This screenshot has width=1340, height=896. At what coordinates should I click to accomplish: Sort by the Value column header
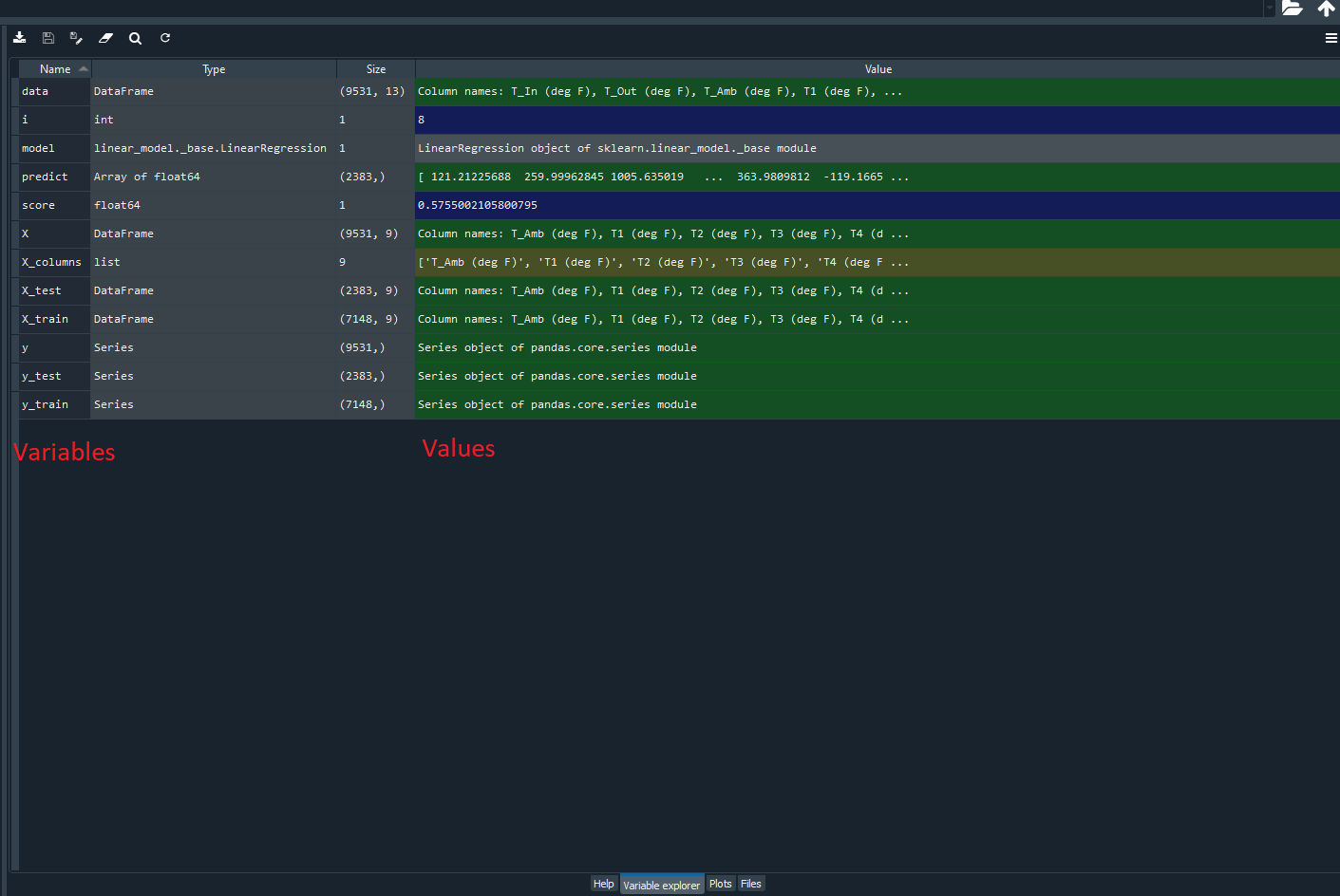tap(878, 69)
